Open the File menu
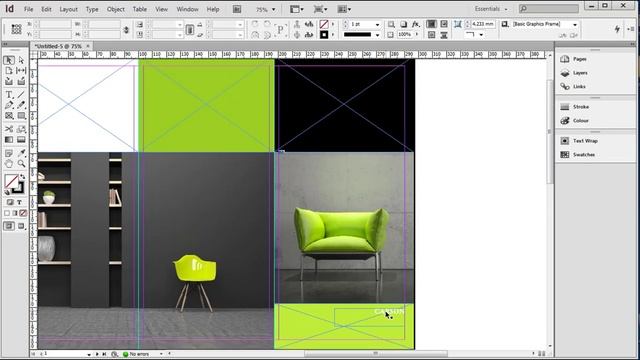 (28, 9)
